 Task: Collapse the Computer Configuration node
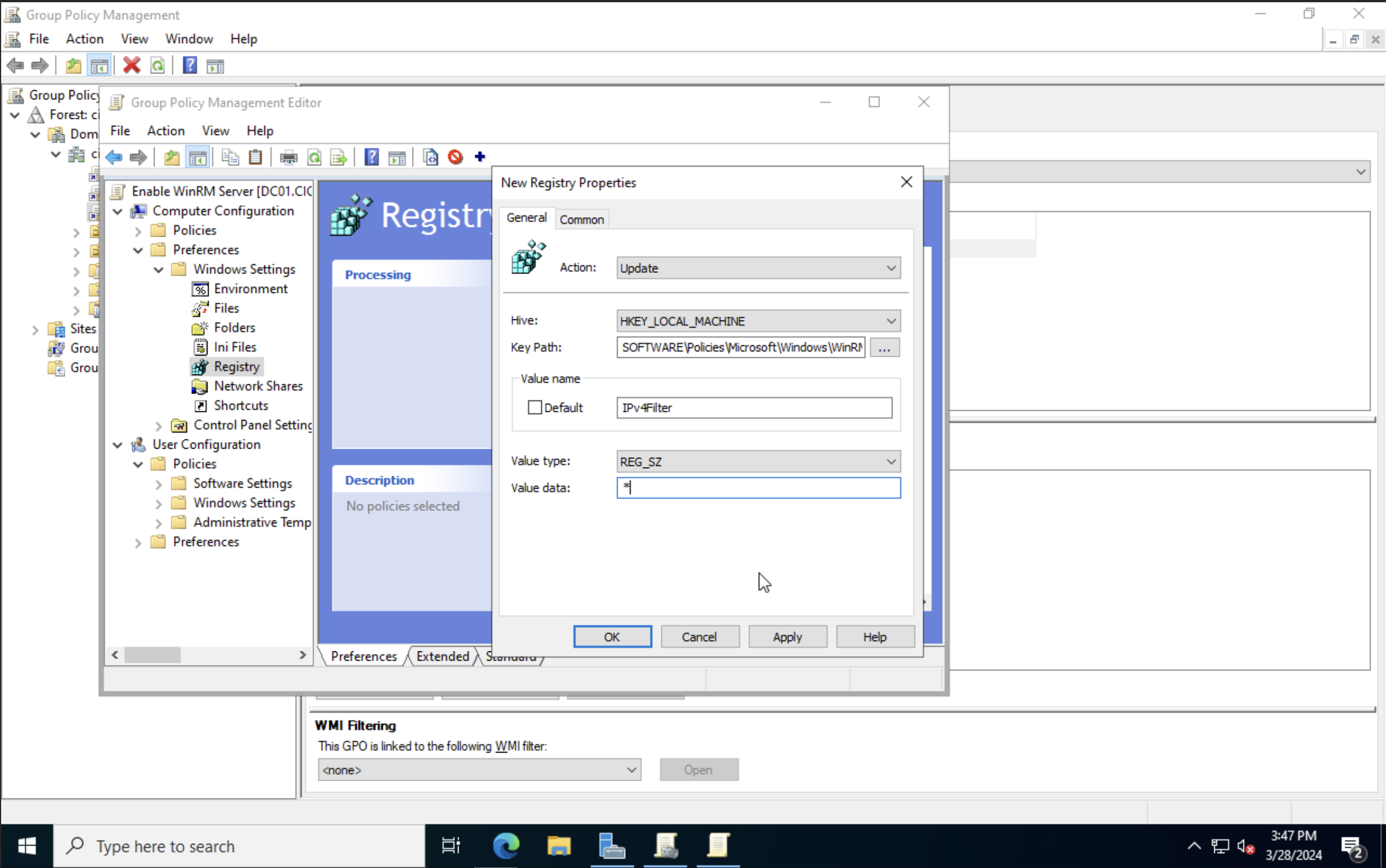tap(118, 211)
